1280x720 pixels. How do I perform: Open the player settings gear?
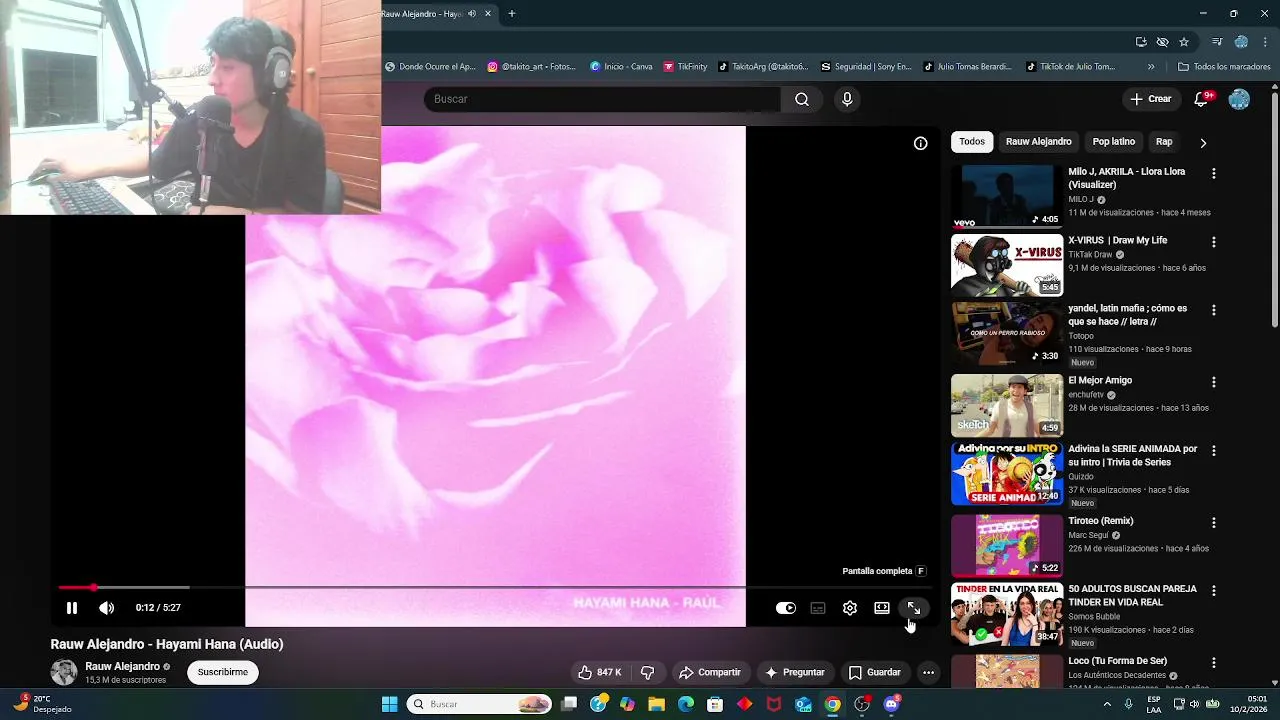point(850,608)
